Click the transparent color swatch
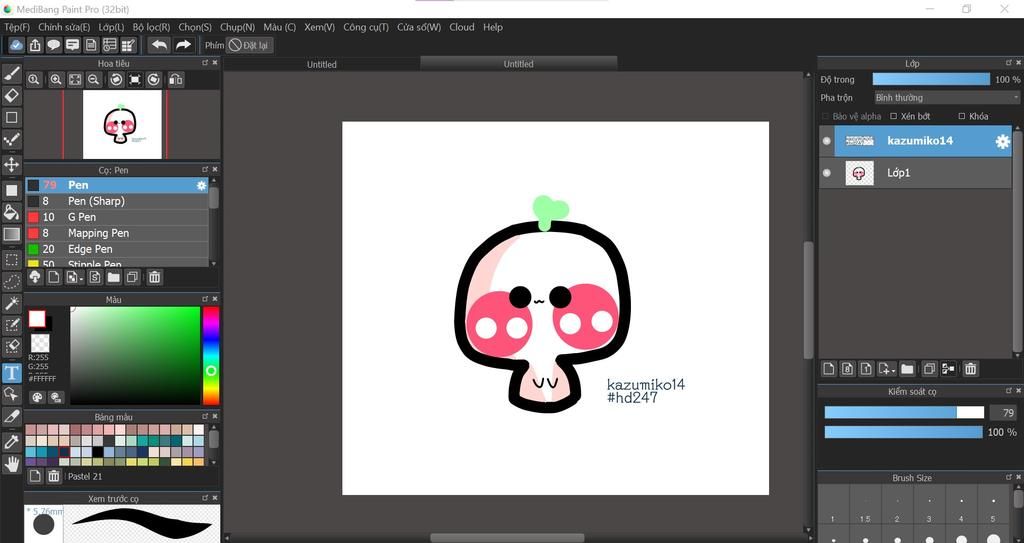The image size is (1024, 543). pyautogui.click(x=40, y=343)
